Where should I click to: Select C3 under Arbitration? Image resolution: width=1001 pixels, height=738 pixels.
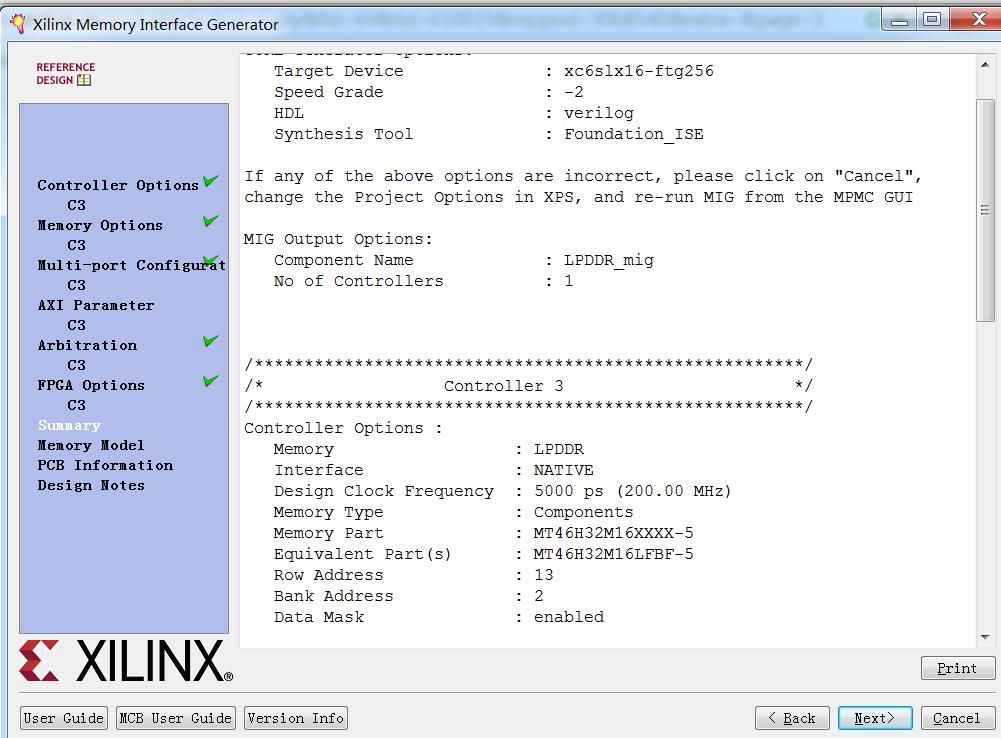[x=77, y=365]
